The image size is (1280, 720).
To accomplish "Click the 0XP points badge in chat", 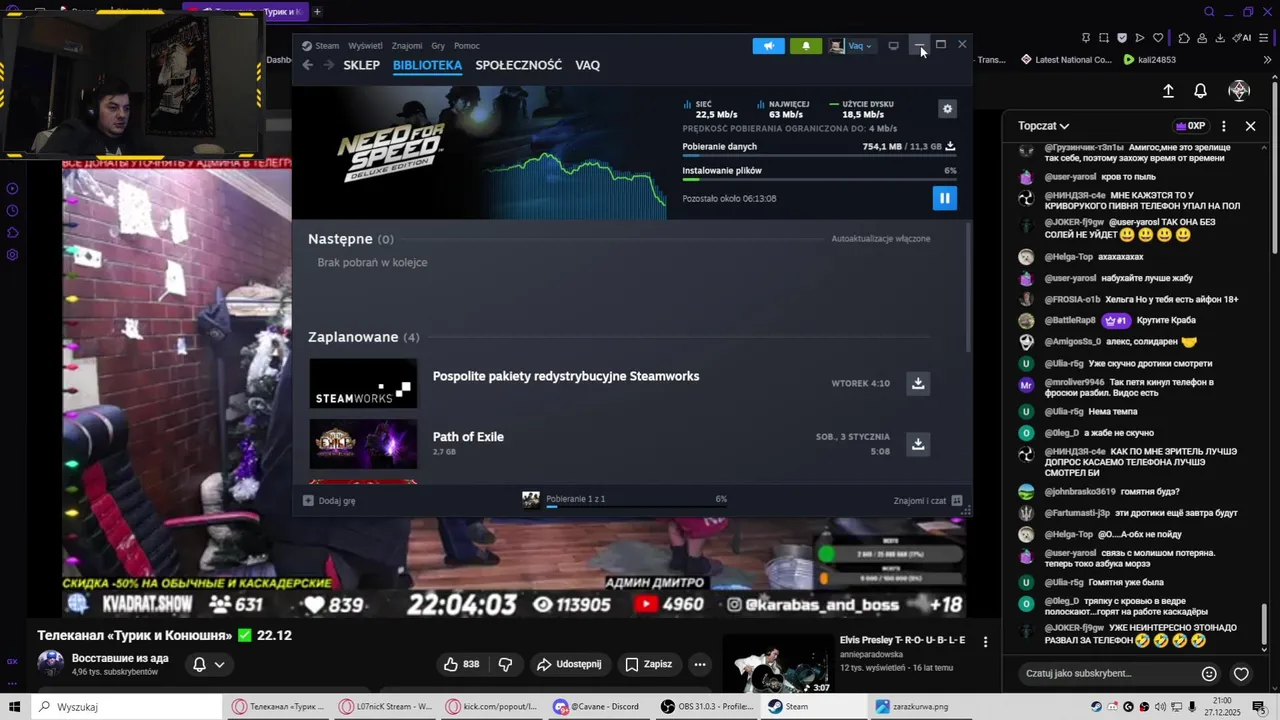I will click(1190, 126).
